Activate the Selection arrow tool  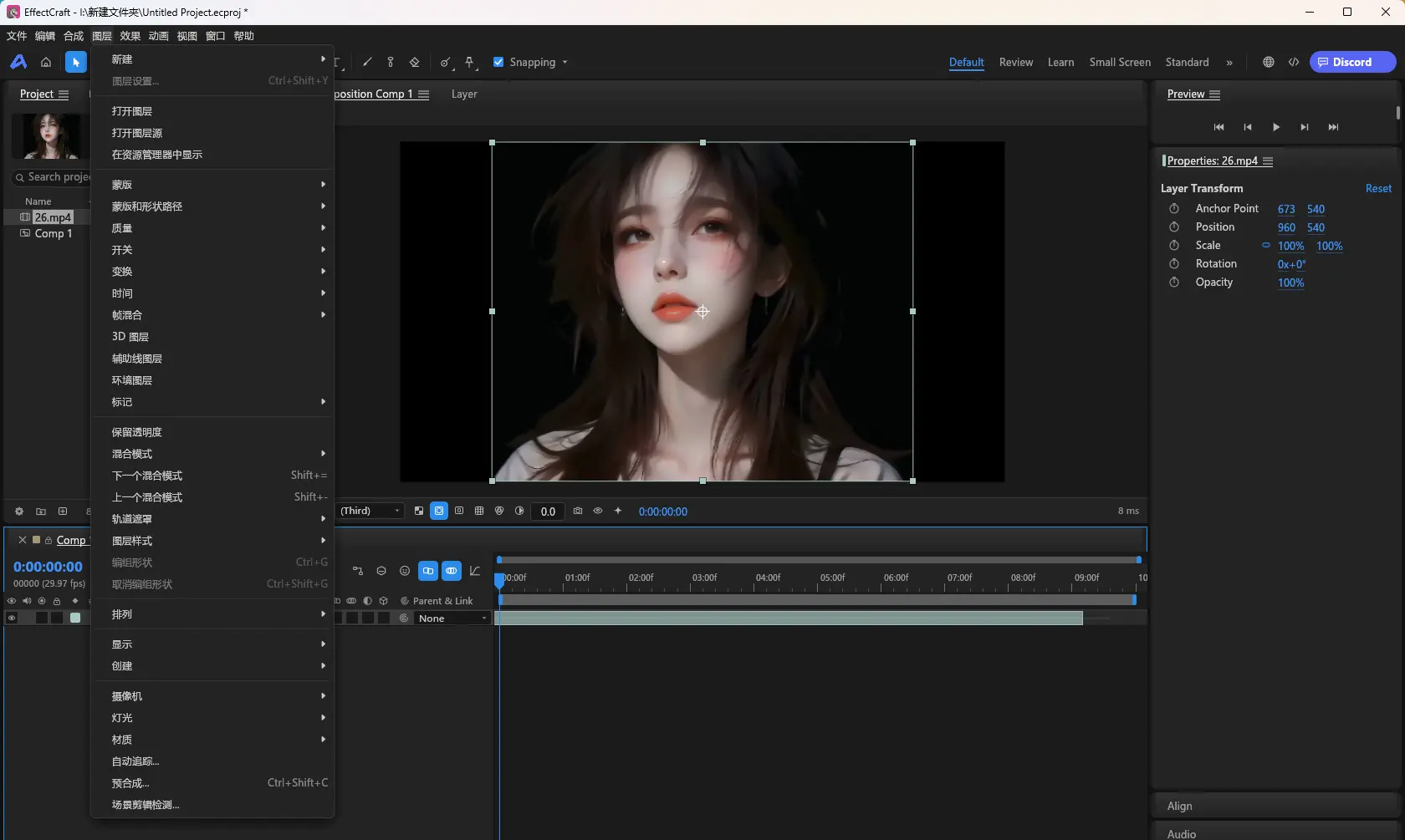pos(76,62)
